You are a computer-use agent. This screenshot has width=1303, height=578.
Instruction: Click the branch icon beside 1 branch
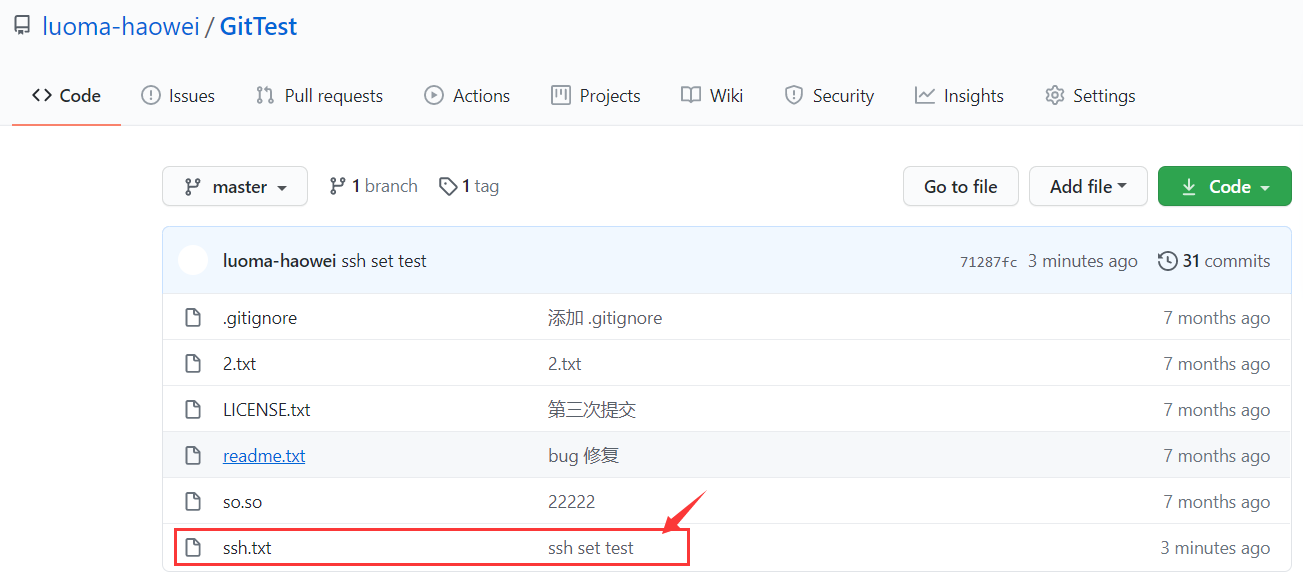point(337,186)
